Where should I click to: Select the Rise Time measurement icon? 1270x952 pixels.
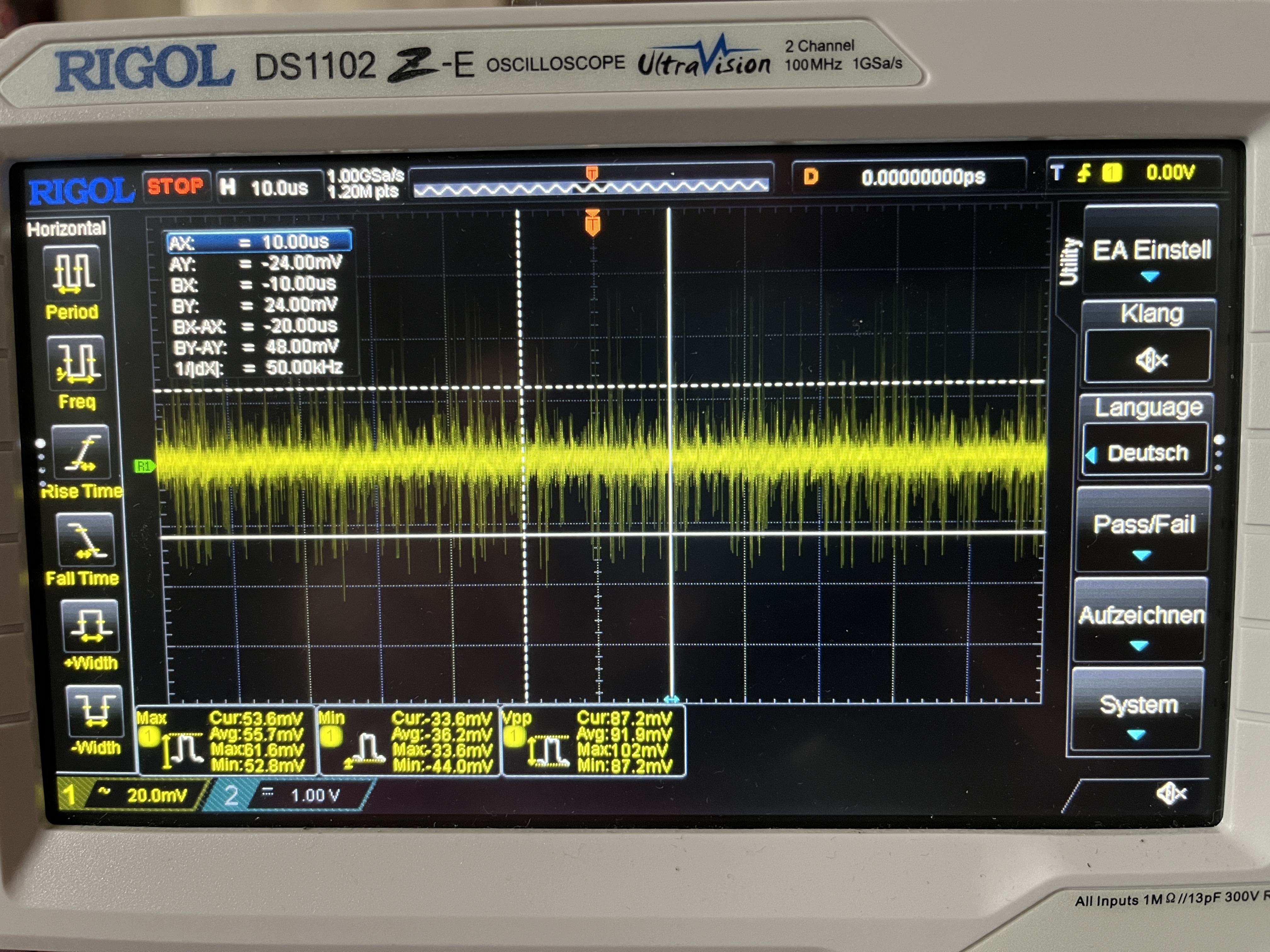click(x=82, y=452)
